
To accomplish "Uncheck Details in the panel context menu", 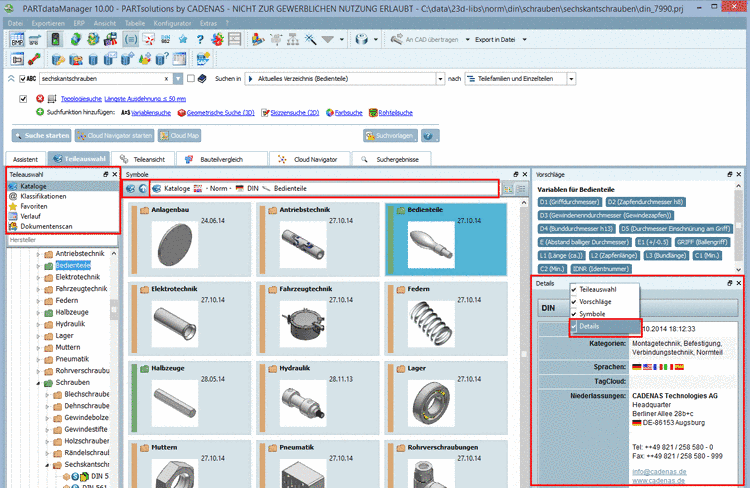I will [604, 326].
